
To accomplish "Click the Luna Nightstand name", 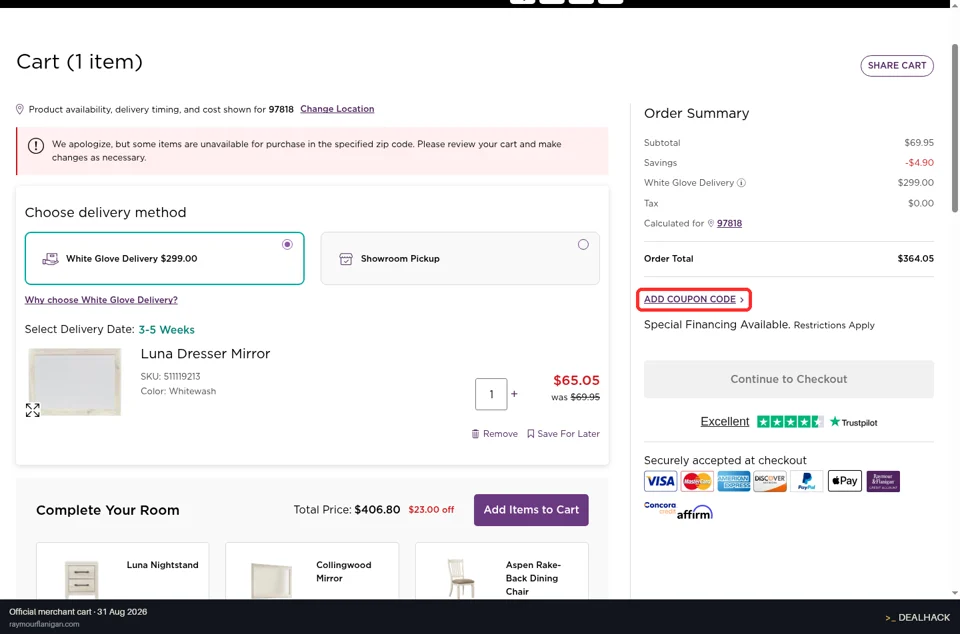I will click(162, 565).
